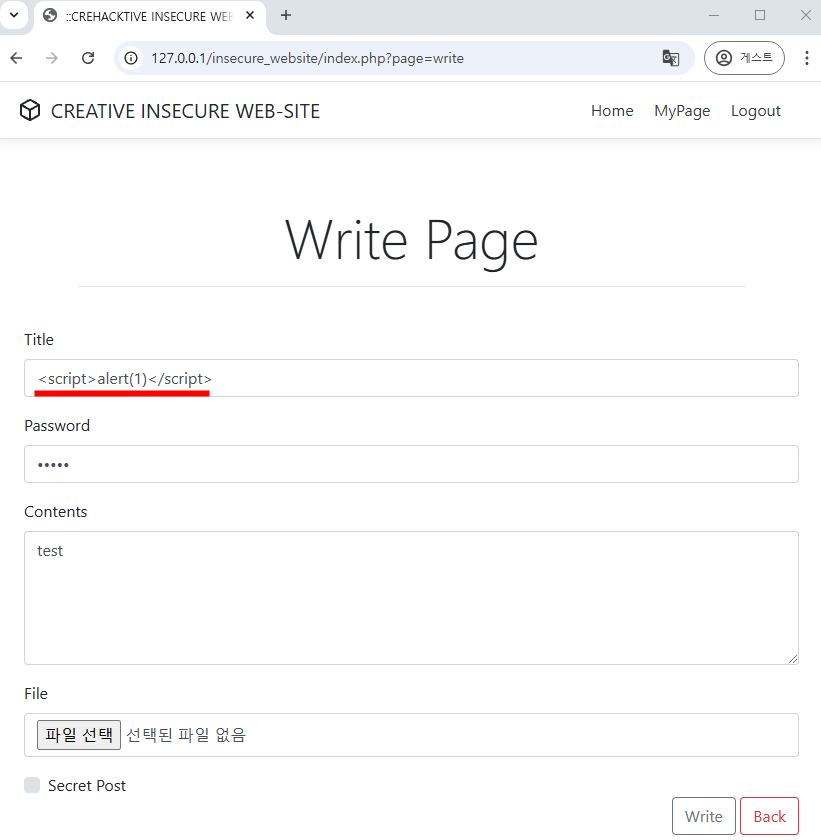Click Logout in the navbar
Image resolution: width=821 pixels, height=840 pixels.
[756, 110]
